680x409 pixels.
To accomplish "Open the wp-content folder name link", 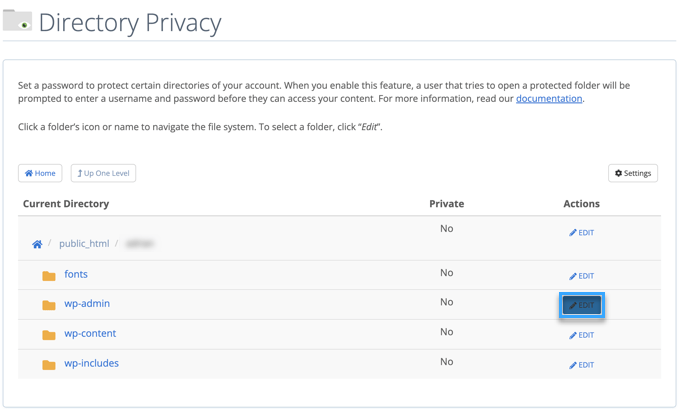I will click(90, 334).
